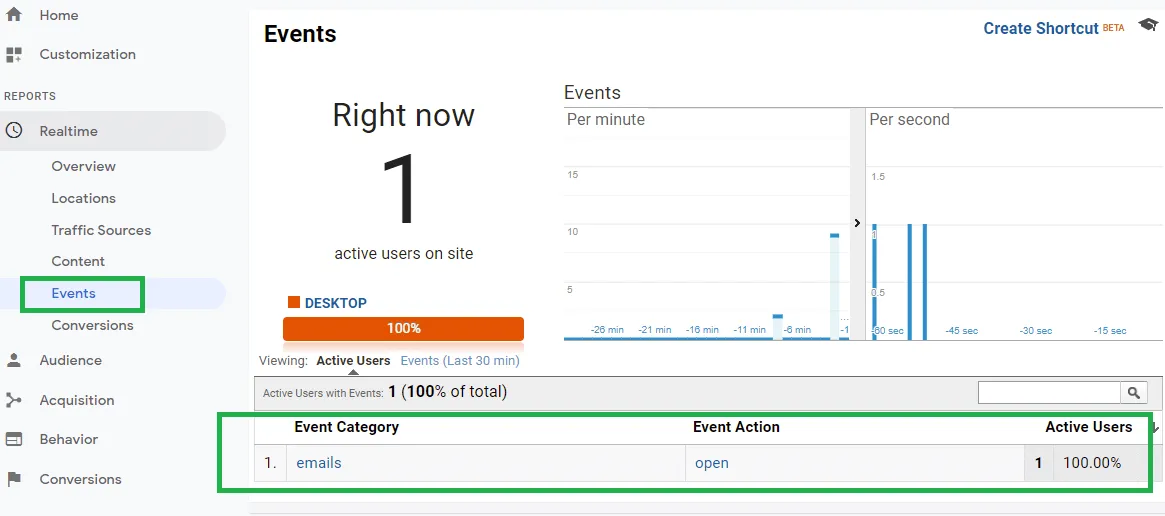Screen dimensions: 1165x516
Task: Expand the main Conversions reports section
Action: point(80,479)
